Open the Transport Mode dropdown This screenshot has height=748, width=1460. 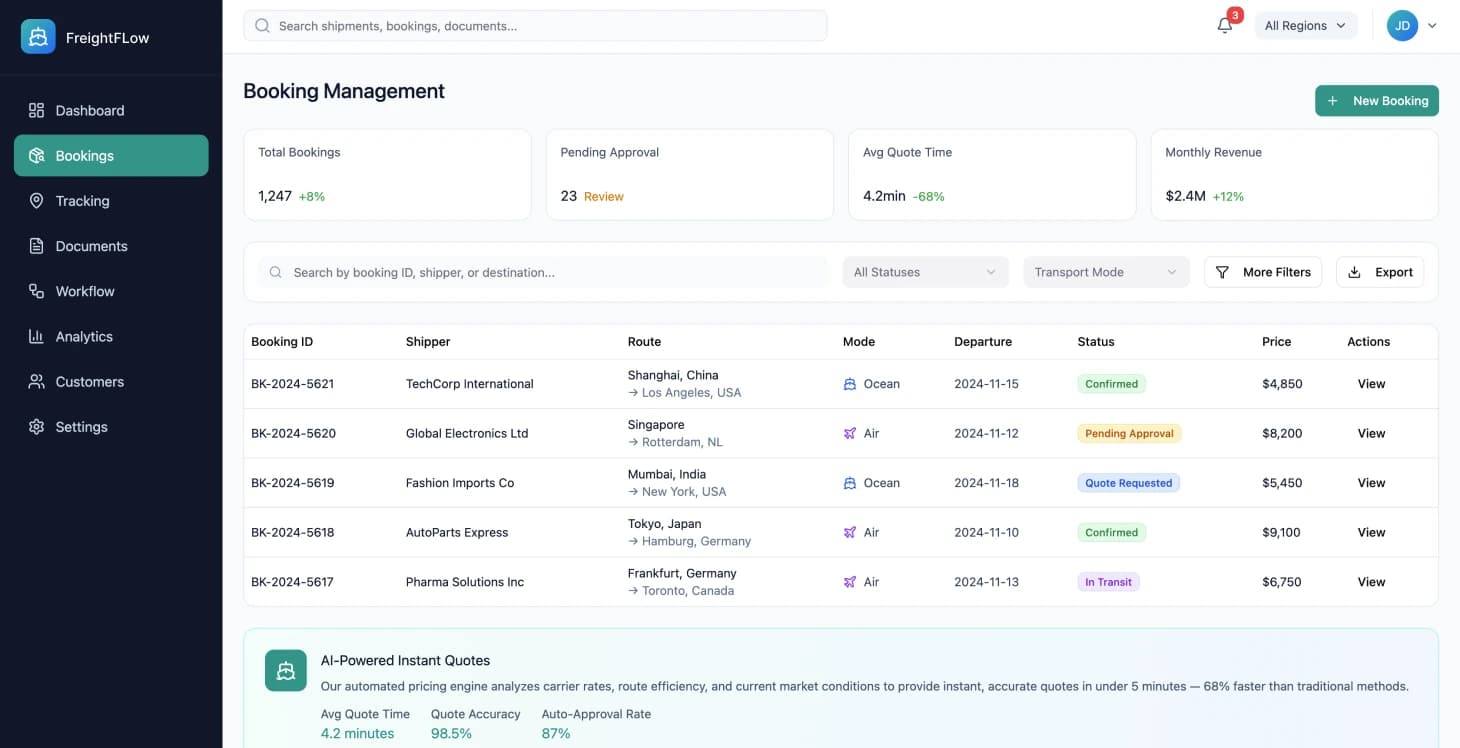[x=1105, y=272]
